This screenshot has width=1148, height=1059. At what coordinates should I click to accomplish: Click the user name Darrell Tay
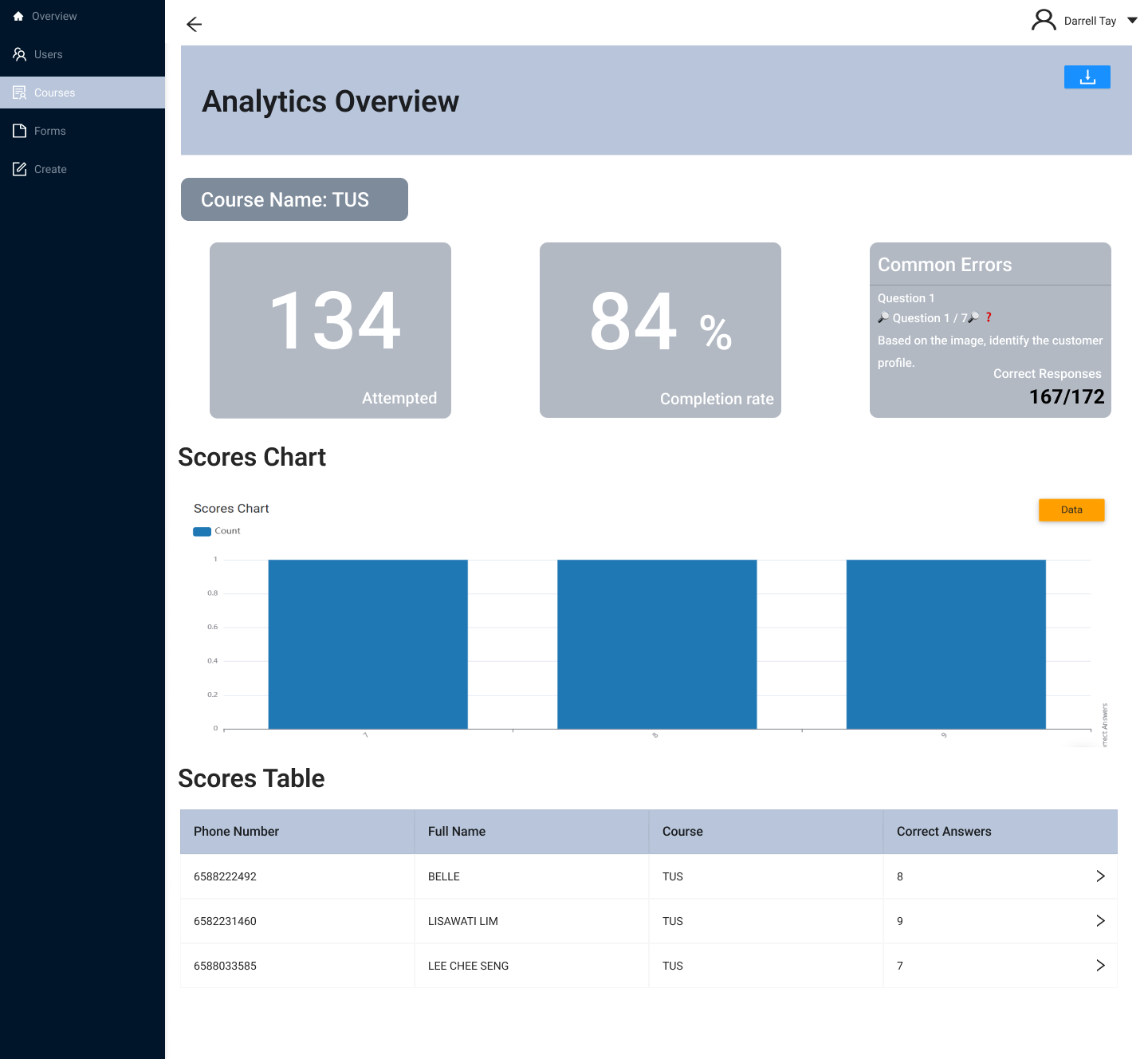[x=1090, y=21]
